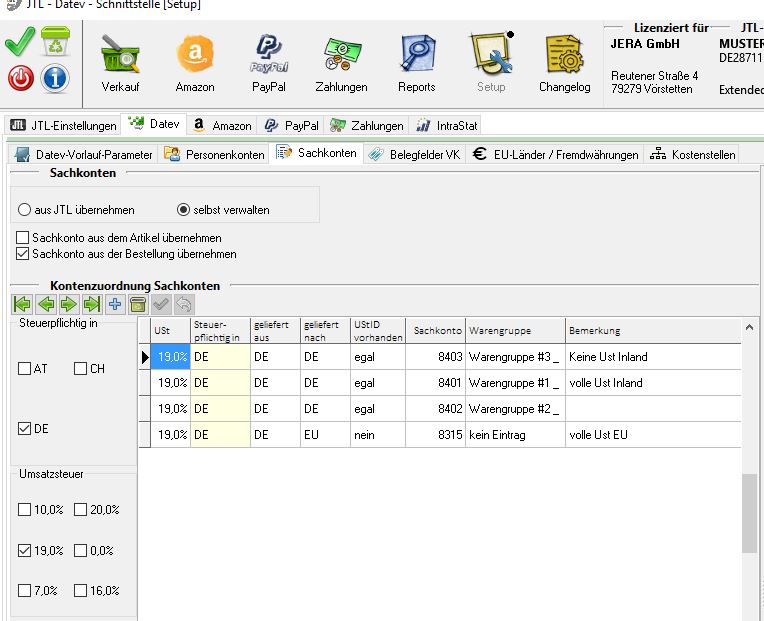Open Datev-Vorlauf-Parameter sub-tab
The width and height of the screenshot is (764, 621).
(83, 155)
